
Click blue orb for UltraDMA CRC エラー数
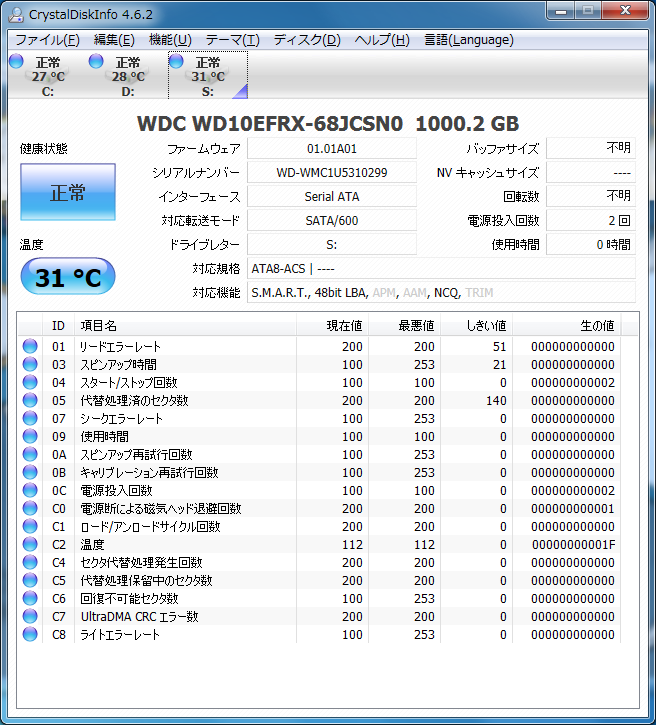point(30,617)
